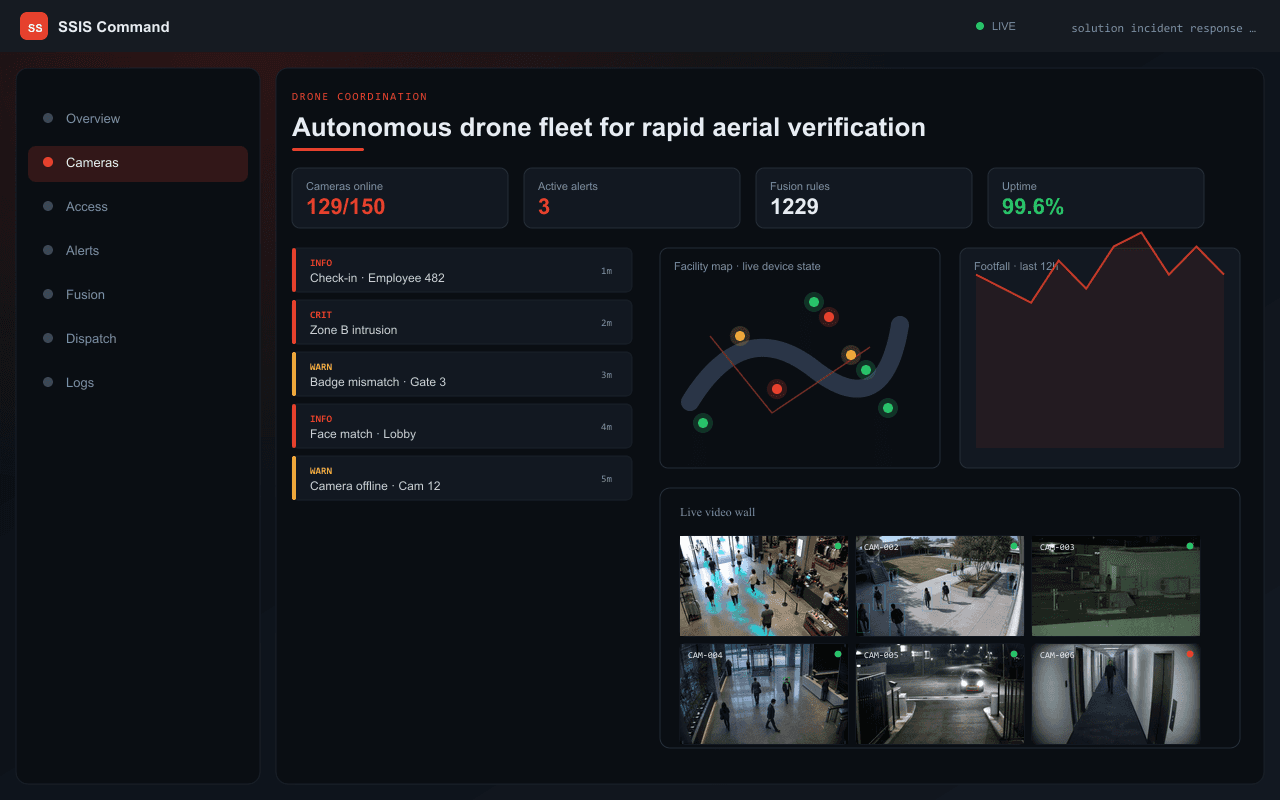The image size is (1280, 800).
Task: View the CAM-004 camera thumbnail
Action: tap(764, 694)
